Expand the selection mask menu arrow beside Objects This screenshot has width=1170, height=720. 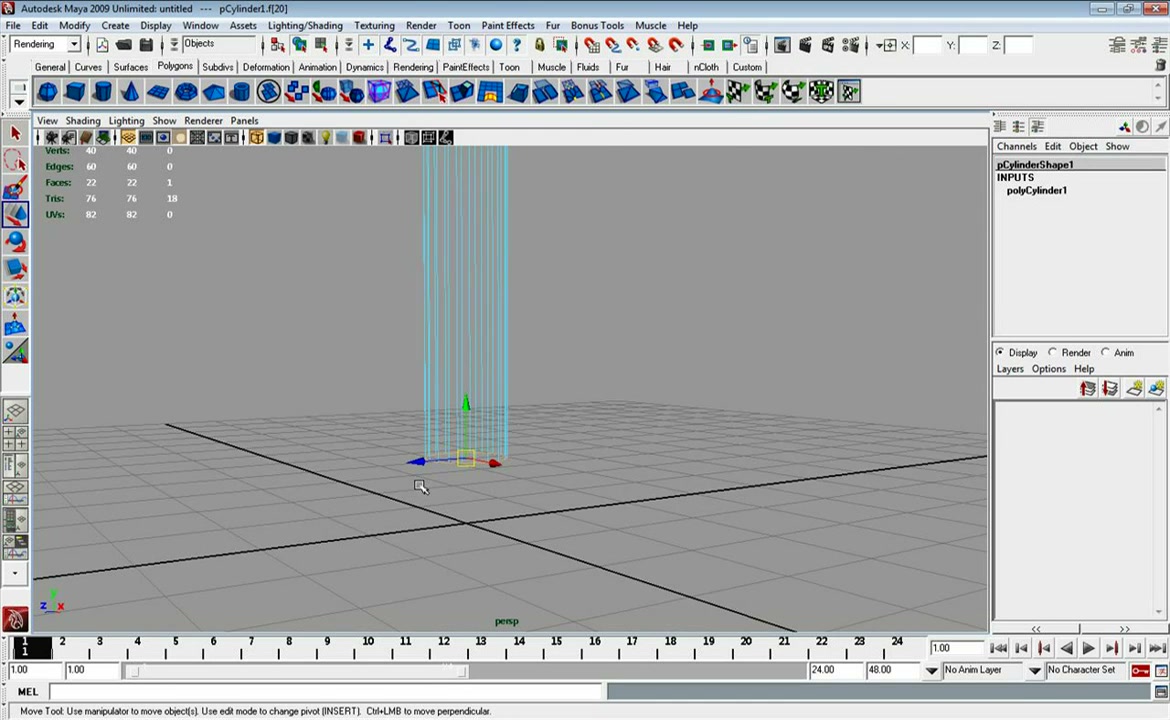[x=174, y=45]
